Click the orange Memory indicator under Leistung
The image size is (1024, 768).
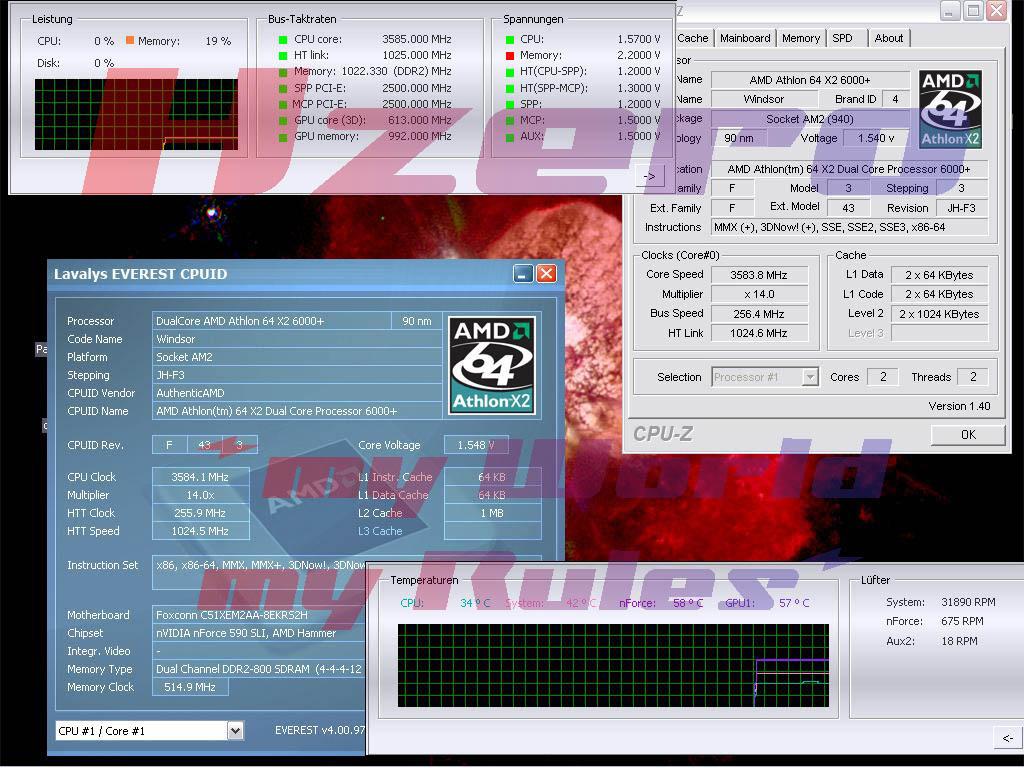pos(130,40)
